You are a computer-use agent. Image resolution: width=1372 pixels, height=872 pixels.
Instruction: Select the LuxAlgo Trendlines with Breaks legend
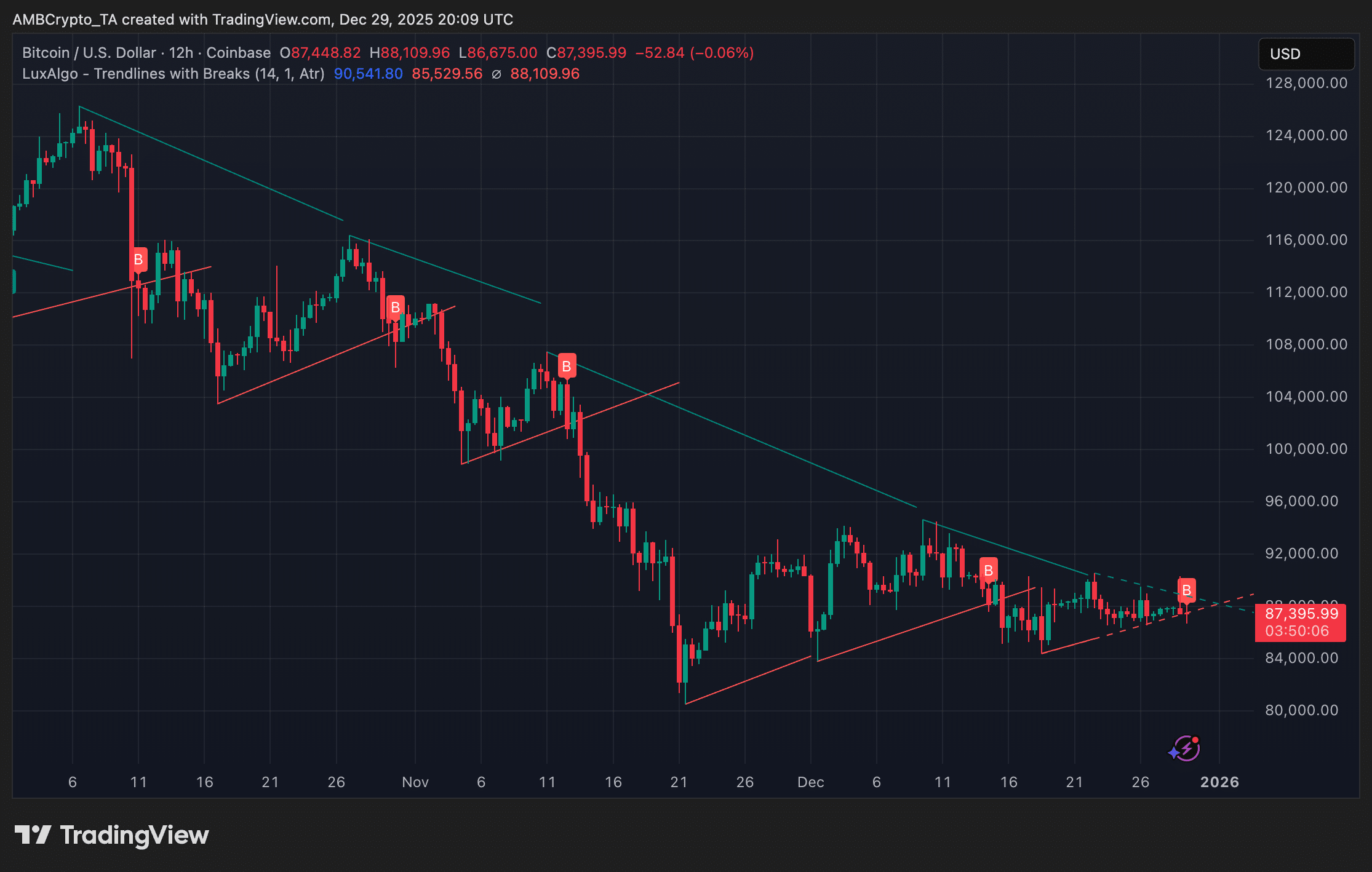tap(173, 74)
